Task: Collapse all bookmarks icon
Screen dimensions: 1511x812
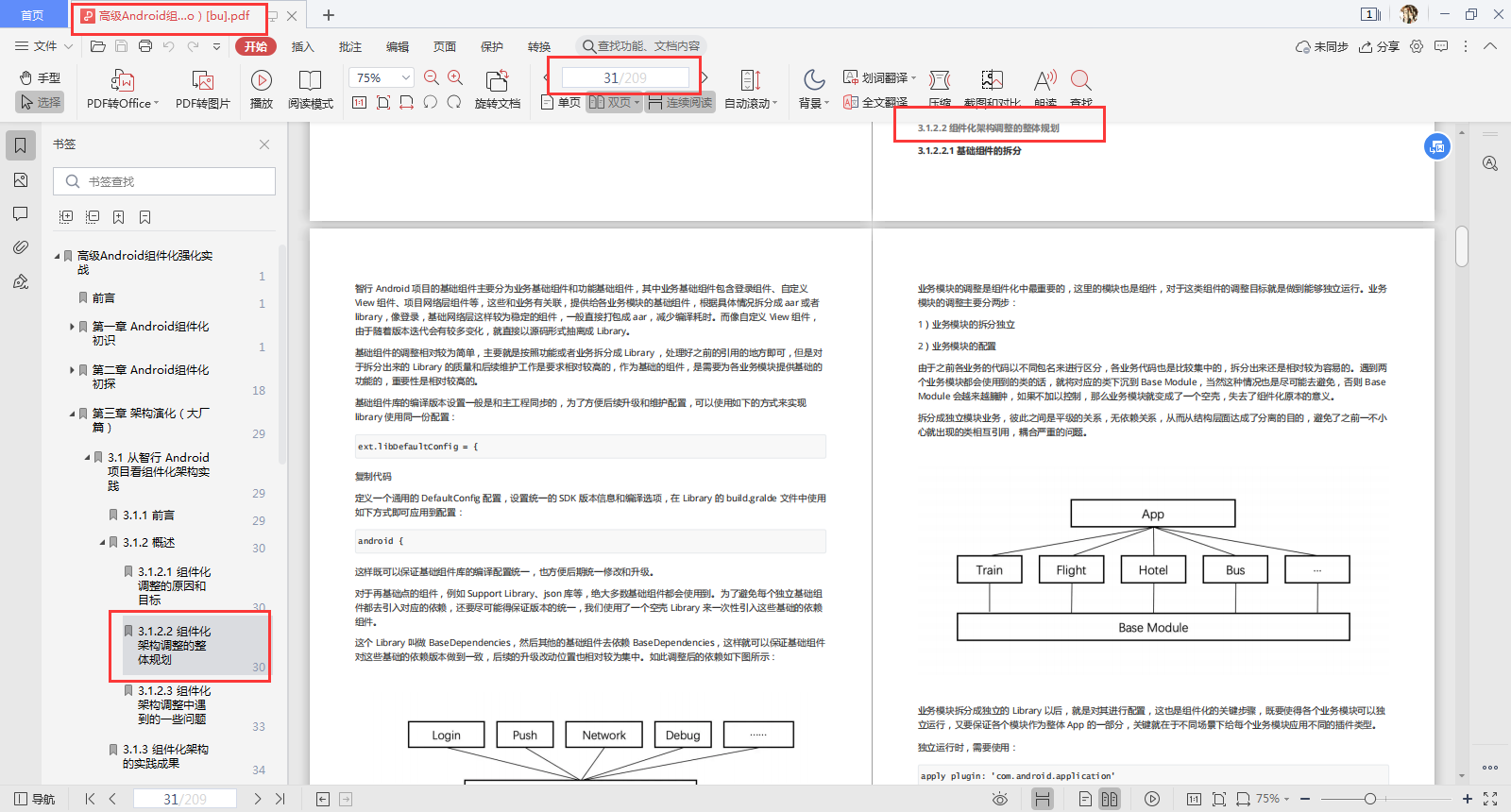Action: tap(93, 217)
